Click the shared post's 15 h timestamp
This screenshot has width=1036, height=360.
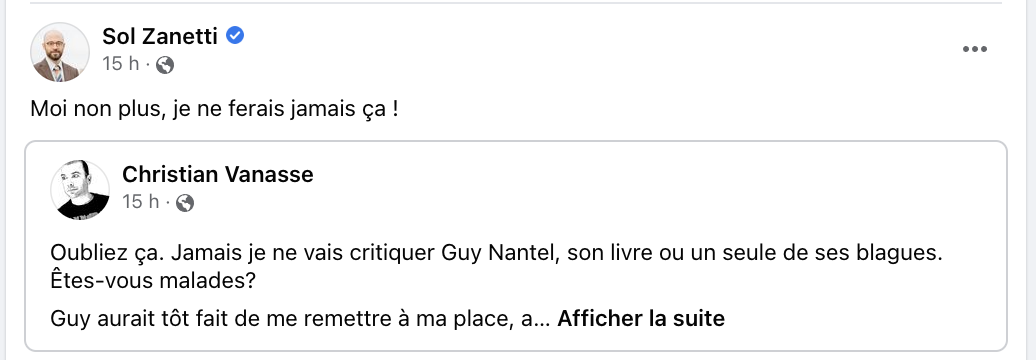pos(141,201)
